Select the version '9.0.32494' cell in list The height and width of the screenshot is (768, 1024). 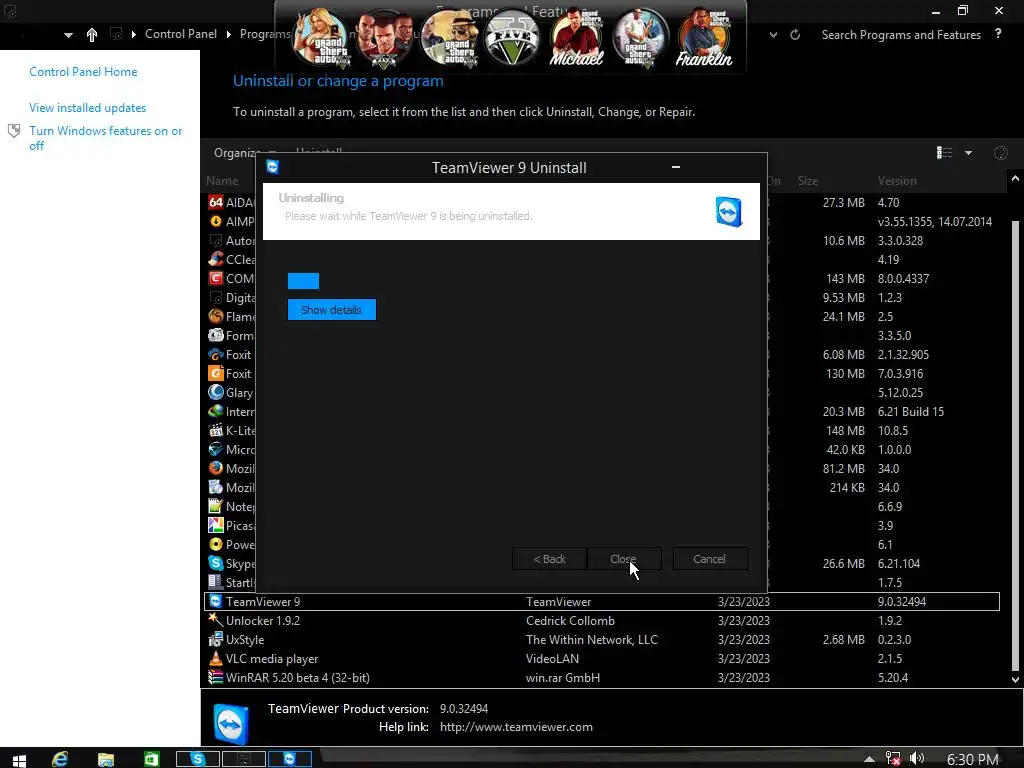[x=902, y=601]
